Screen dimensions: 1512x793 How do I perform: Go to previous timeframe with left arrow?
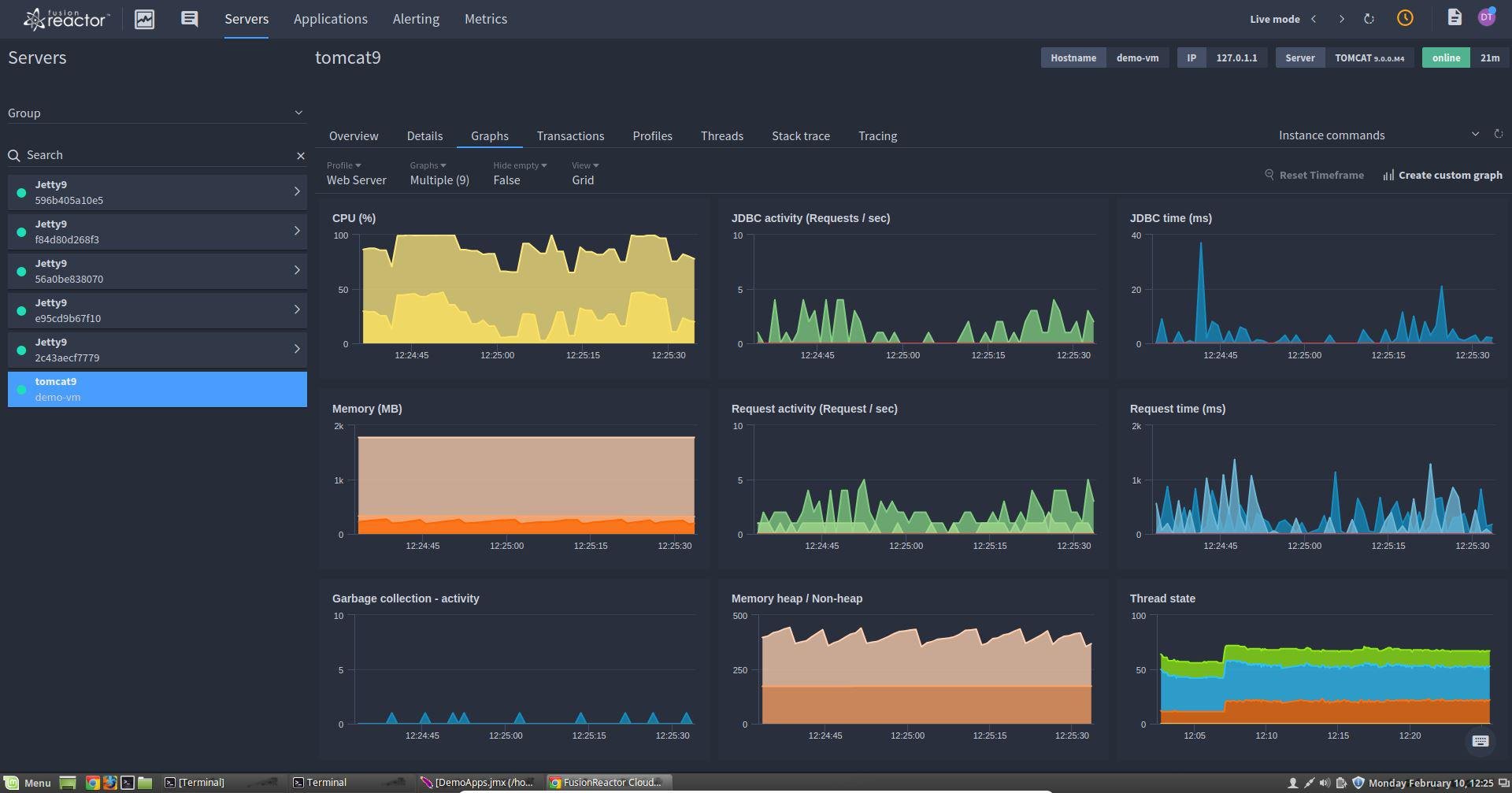[1314, 19]
